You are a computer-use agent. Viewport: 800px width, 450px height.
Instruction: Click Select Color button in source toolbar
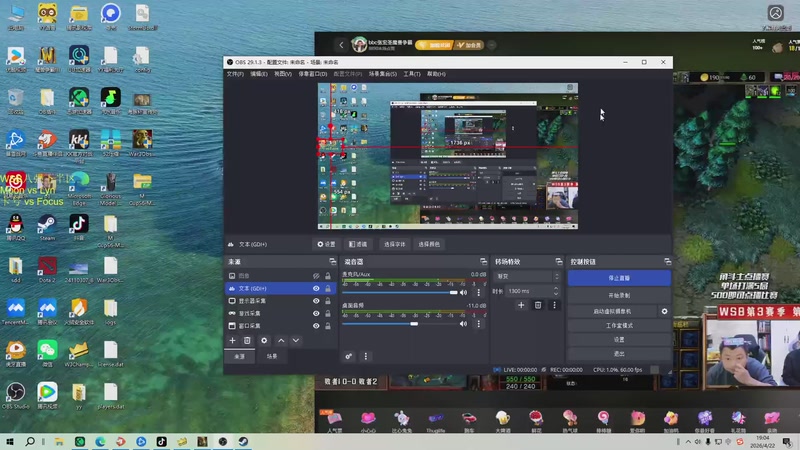(x=429, y=244)
